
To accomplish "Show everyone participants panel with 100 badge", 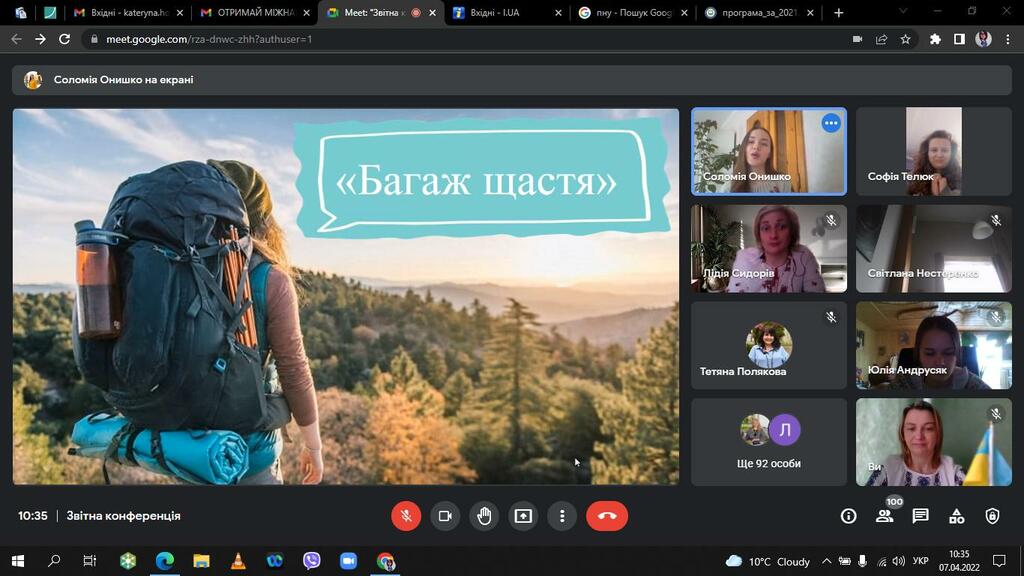I will pyautogui.click(x=885, y=516).
